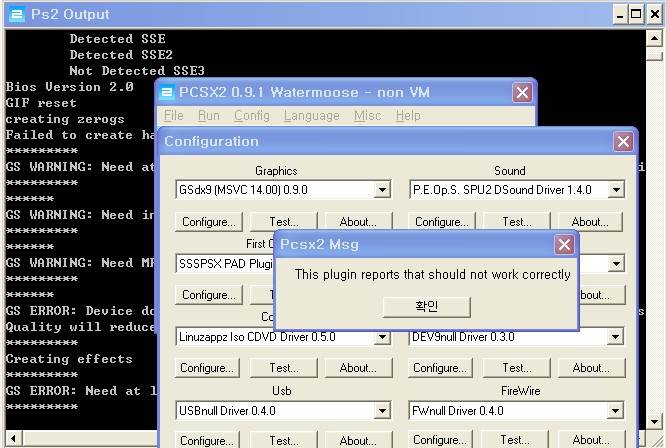667x448 pixels.
Task: Configure the DEV9null Driver
Action: [440, 368]
